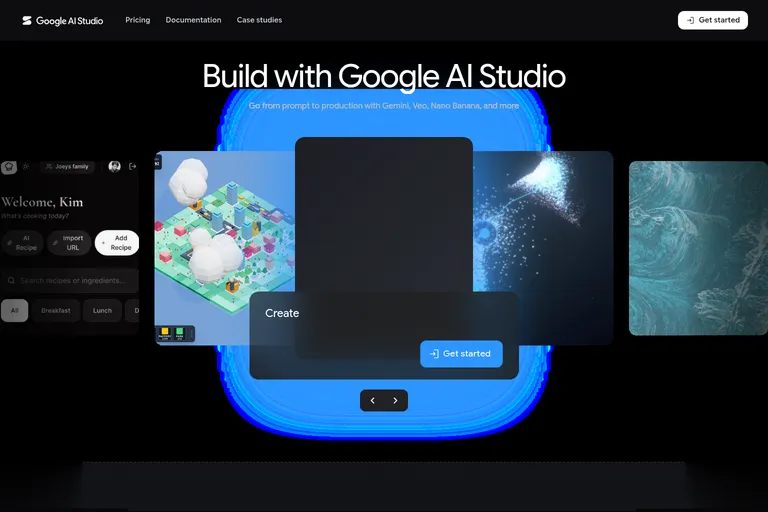Click the Go from prompt to production subtitle
This screenshot has width=768, height=512.
[384, 105]
